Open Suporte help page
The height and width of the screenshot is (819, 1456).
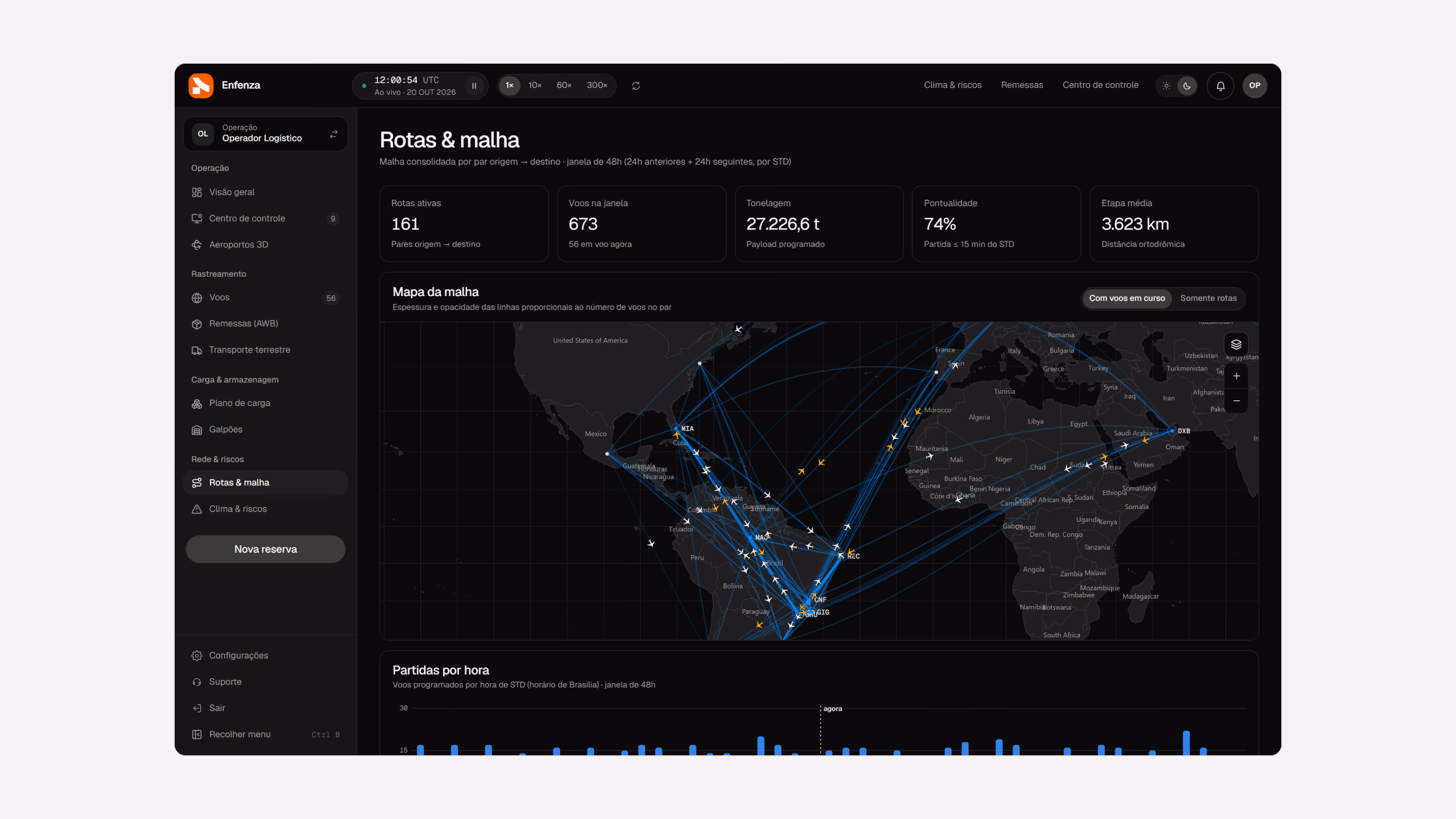click(265, 682)
